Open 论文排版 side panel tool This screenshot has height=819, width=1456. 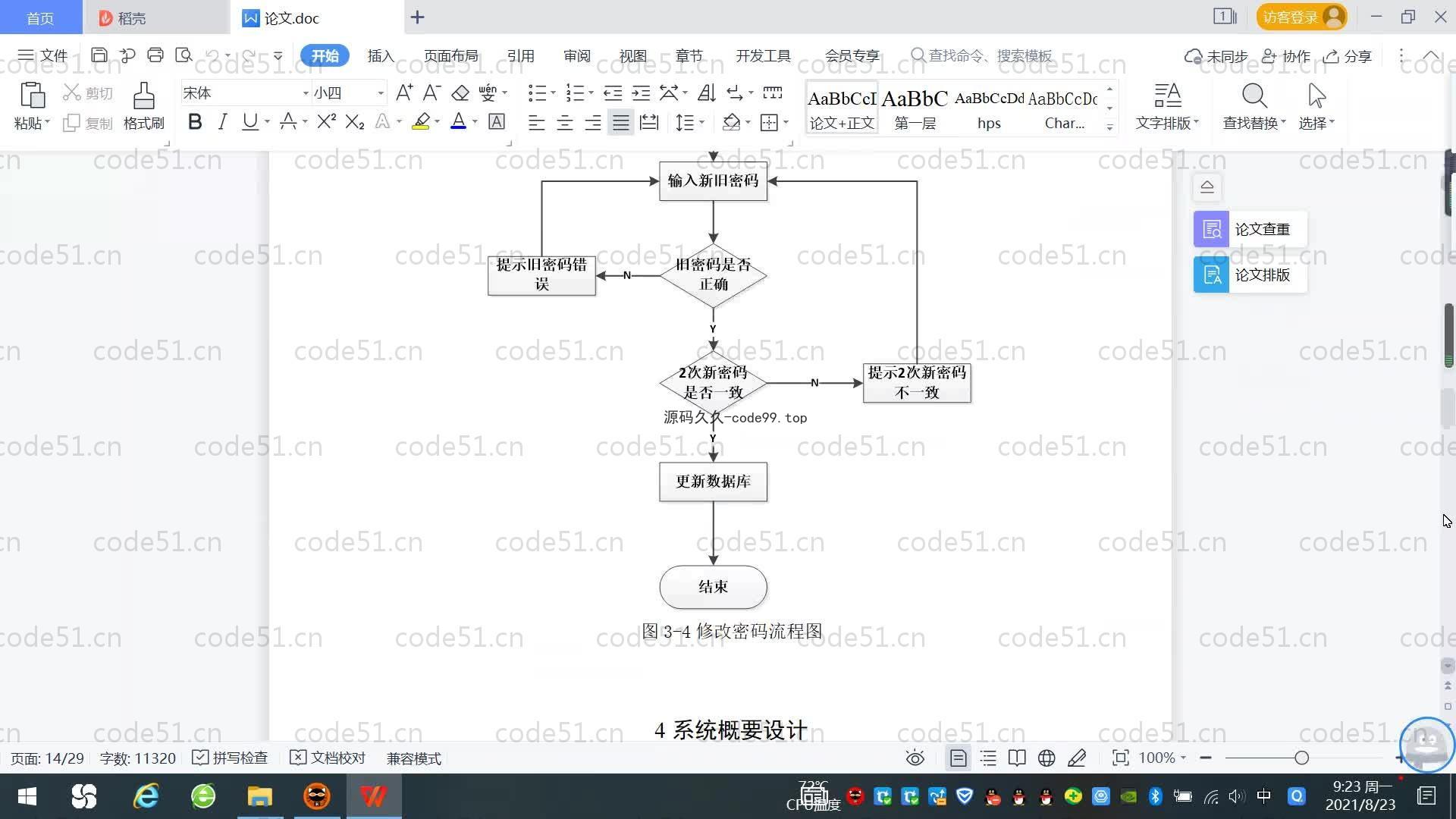(x=1250, y=275)
